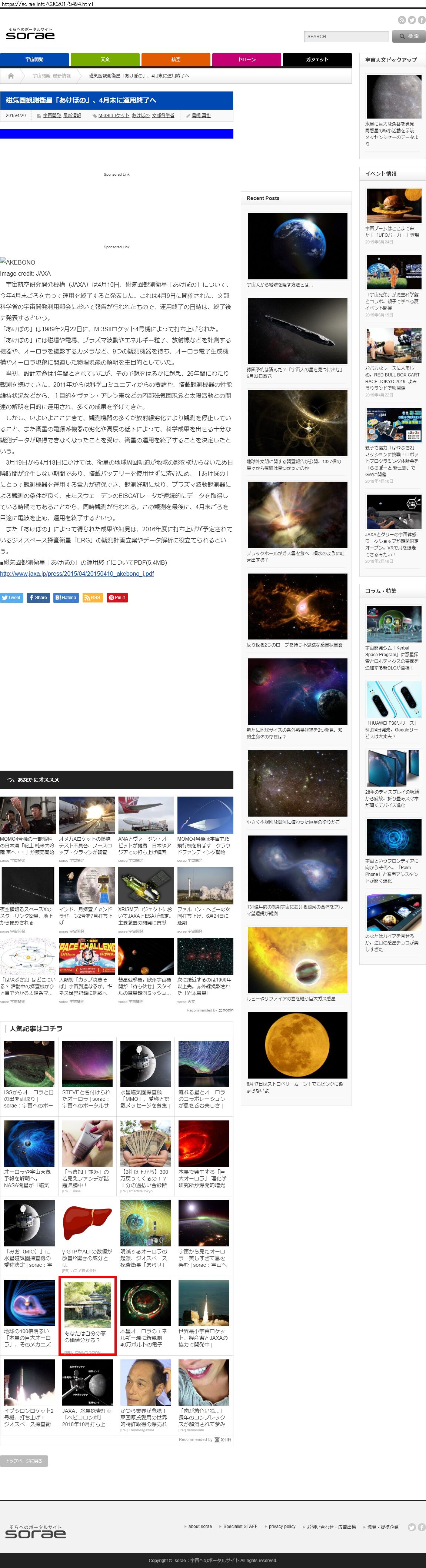Viewport: 426px width, 1568px height.
Task: Click the Facebook icon in footer
Action: click(x=421, y=1527)
